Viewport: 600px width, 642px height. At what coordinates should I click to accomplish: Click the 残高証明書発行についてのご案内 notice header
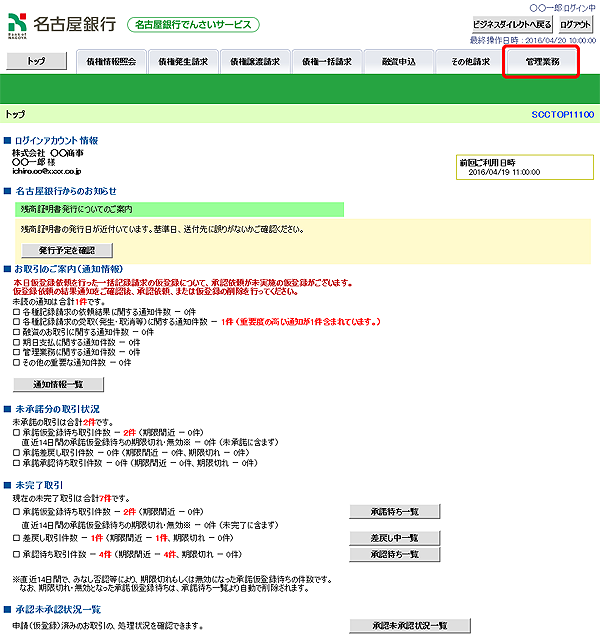[179, 209]
